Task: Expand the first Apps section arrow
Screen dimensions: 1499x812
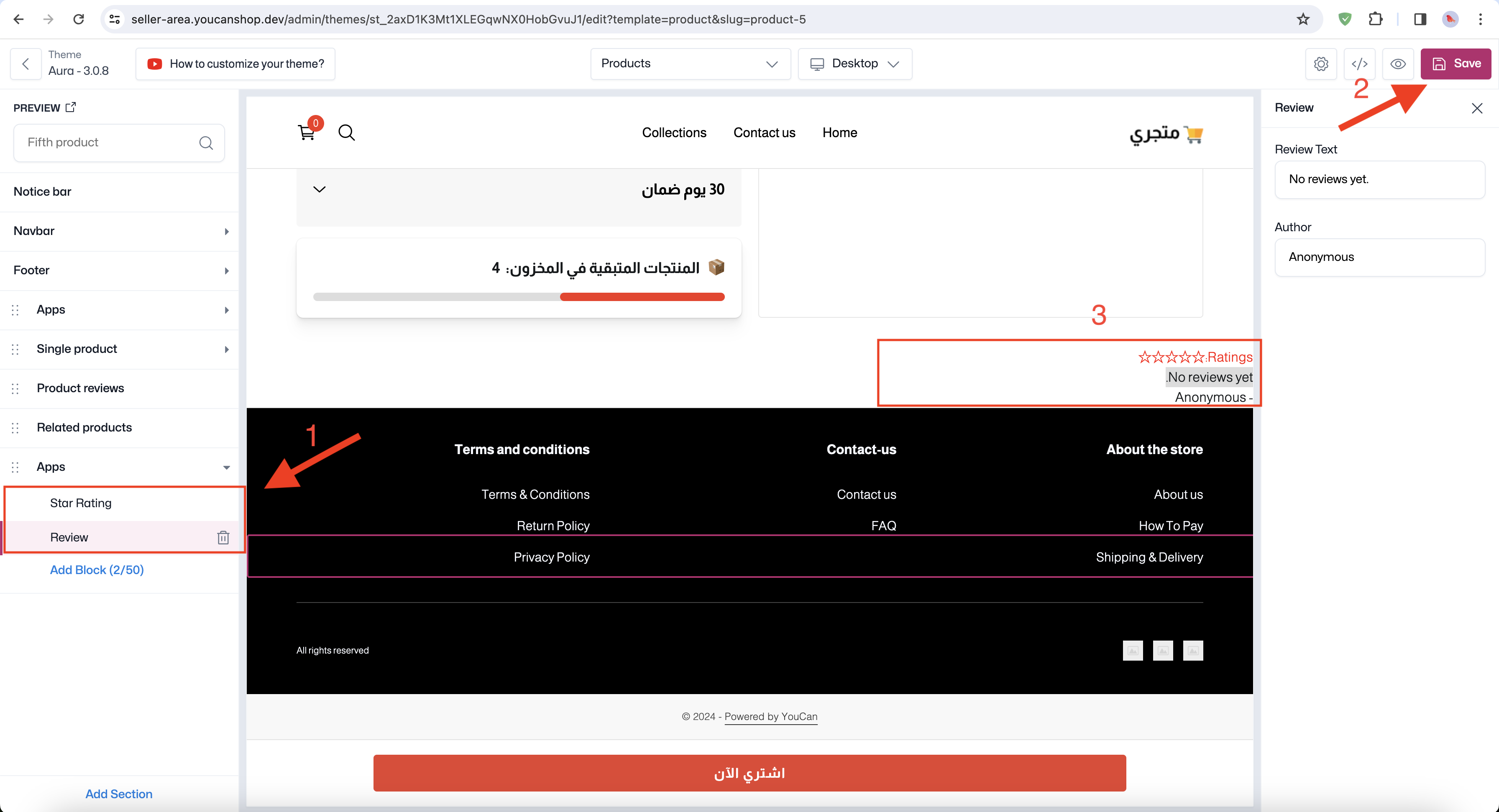Action: tap(226, 310)
